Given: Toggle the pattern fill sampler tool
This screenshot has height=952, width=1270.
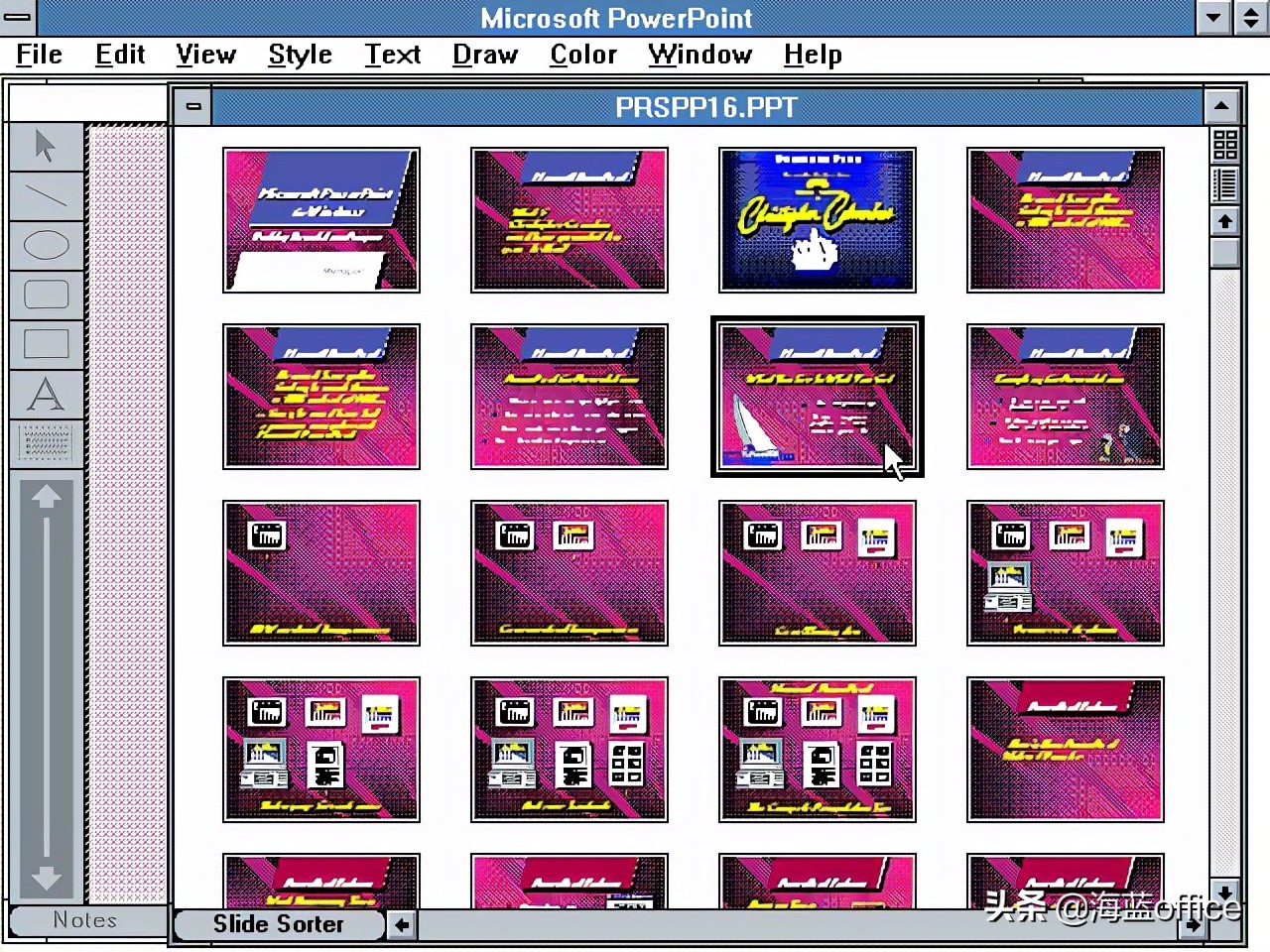Looking at the screenshot, I should click(46, 443).
